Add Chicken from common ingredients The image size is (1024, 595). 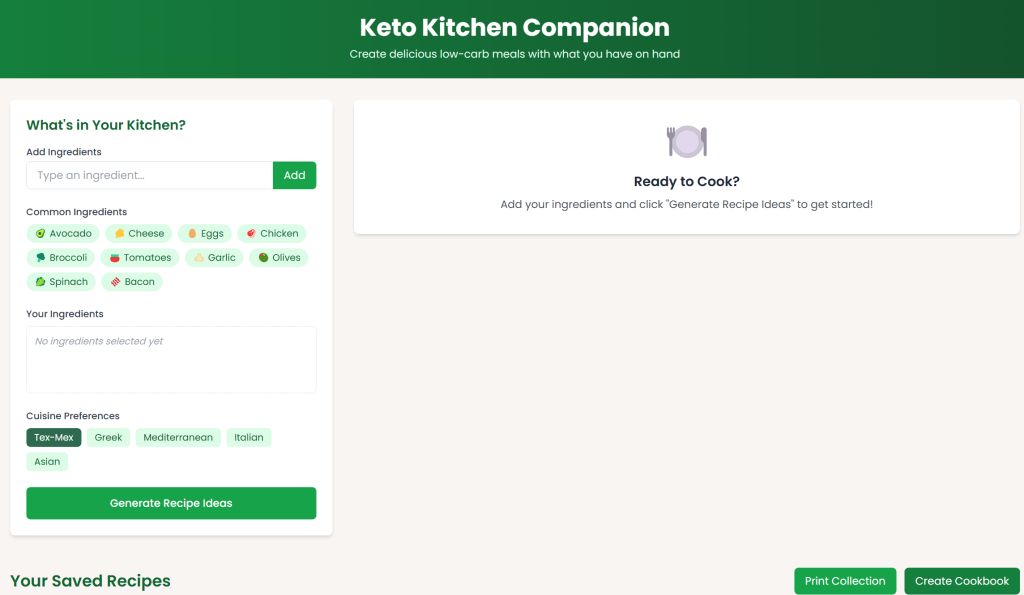pos(271,233)
